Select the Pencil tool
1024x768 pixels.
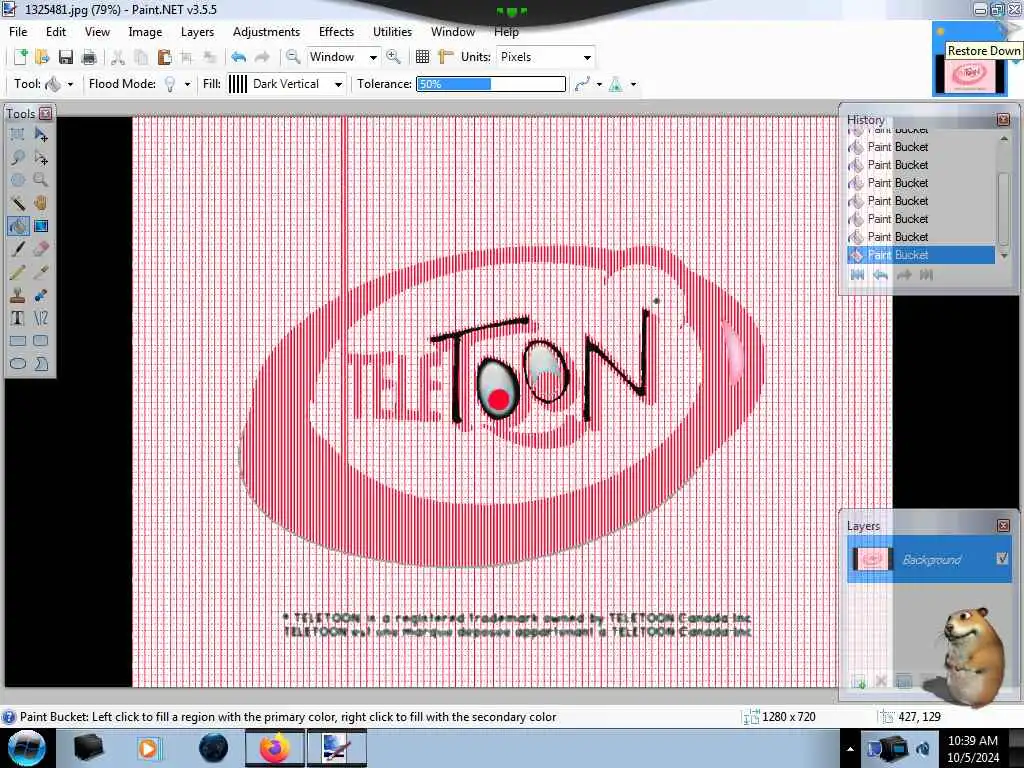click(18, 272)
